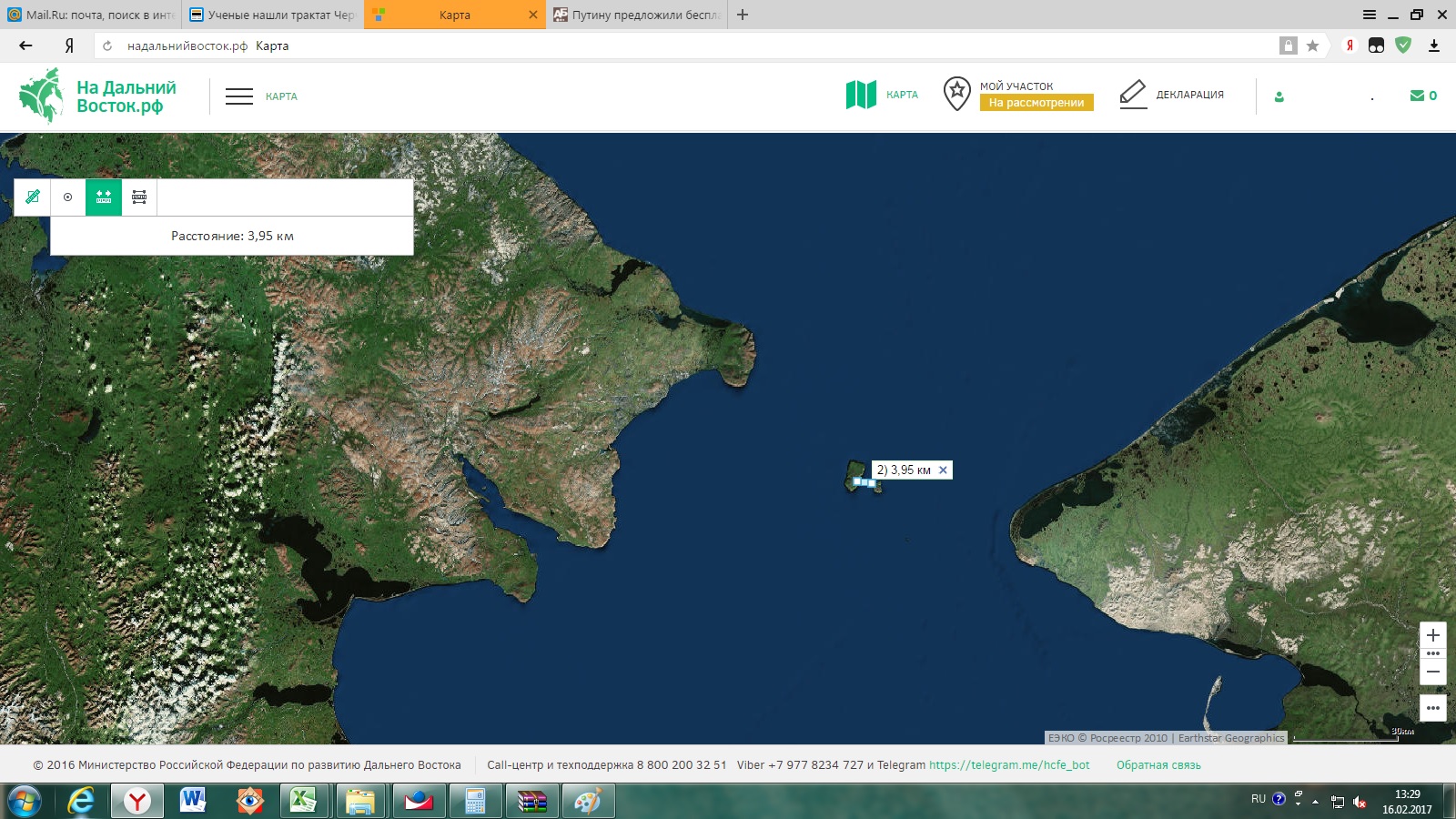
Task: Toggle the green ruler measurement panel icon
Action: [33, 197]
